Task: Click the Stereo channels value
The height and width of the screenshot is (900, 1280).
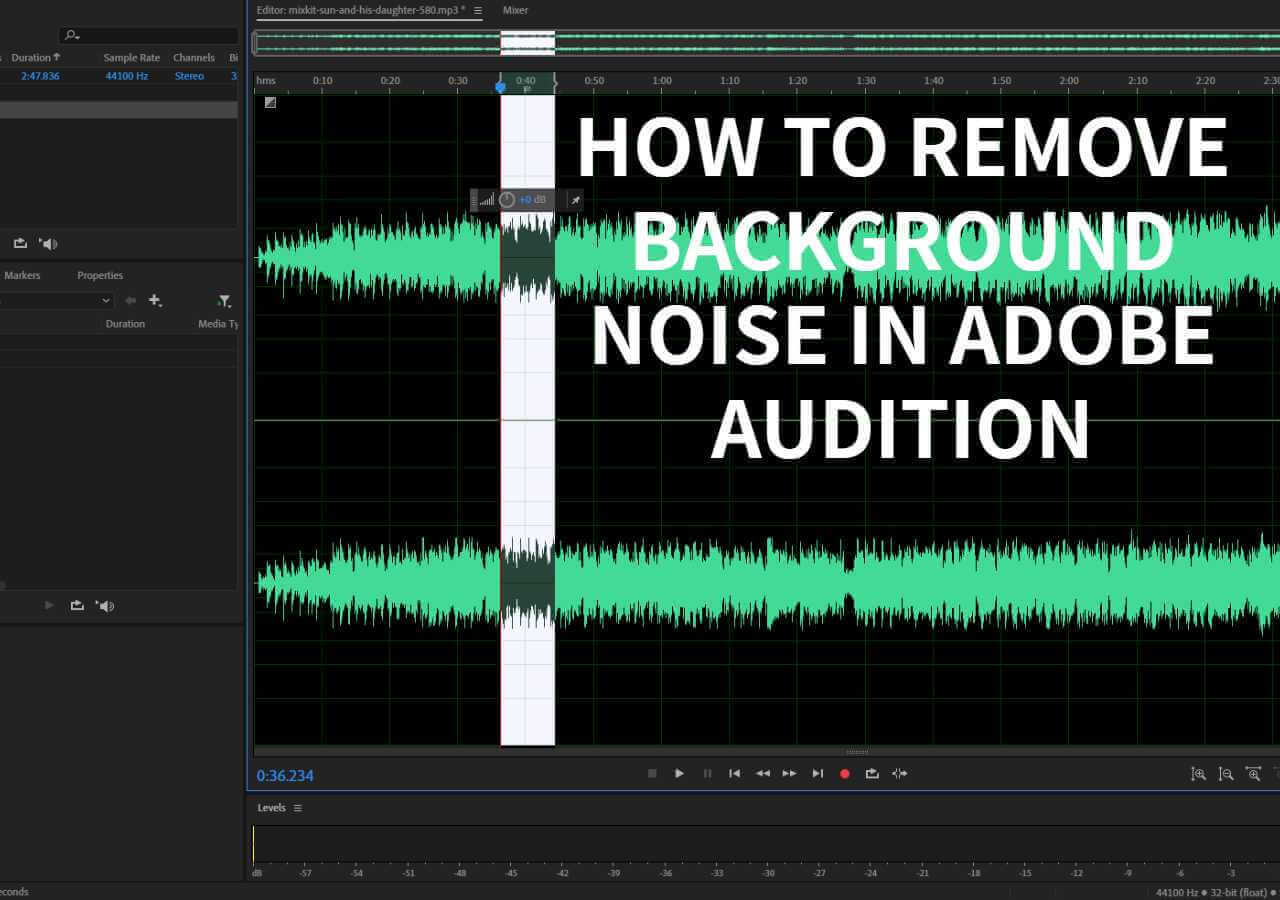Action: point(189,76)
